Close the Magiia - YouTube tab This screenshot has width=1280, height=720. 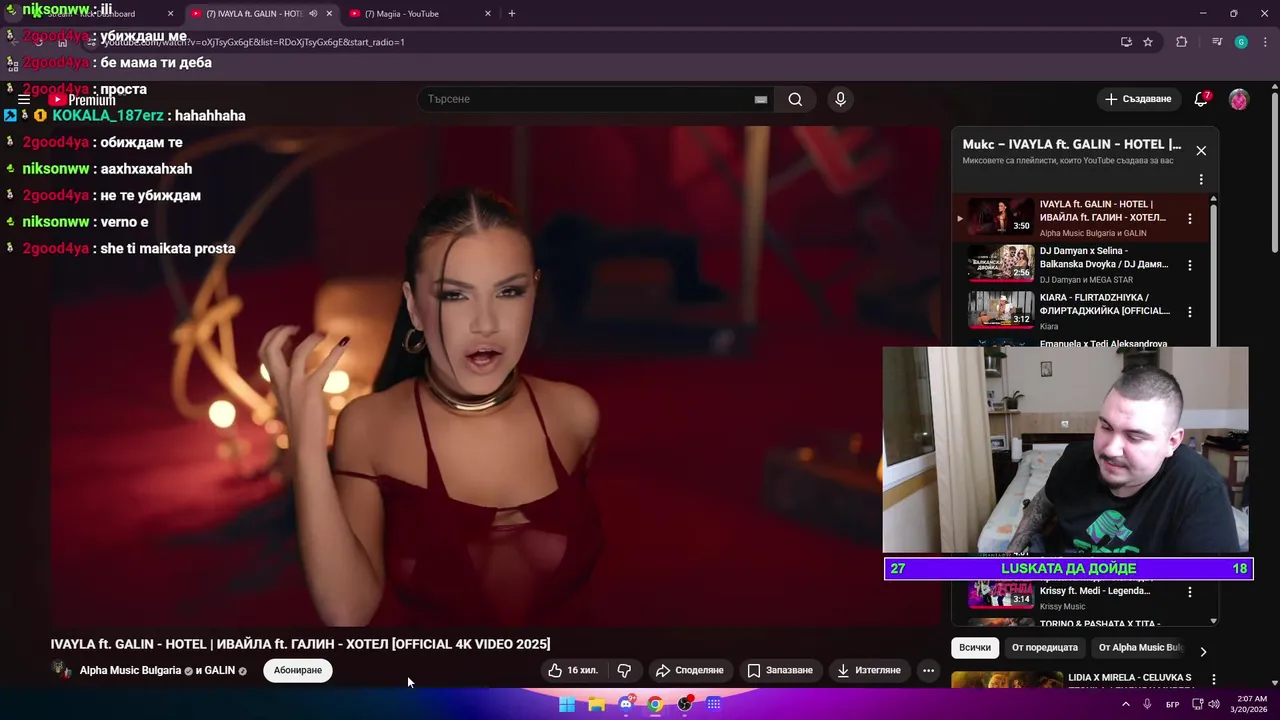(x=488, y=14)
